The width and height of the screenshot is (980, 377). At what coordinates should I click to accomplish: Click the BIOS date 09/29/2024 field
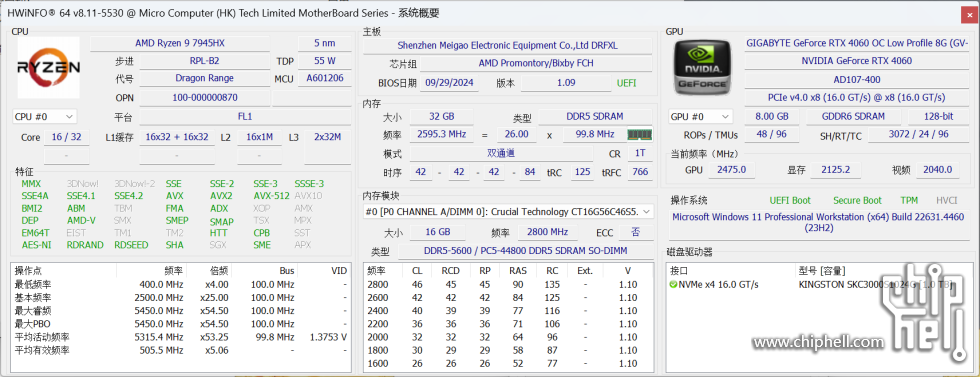pyautogui.click(x=449, y=83)
